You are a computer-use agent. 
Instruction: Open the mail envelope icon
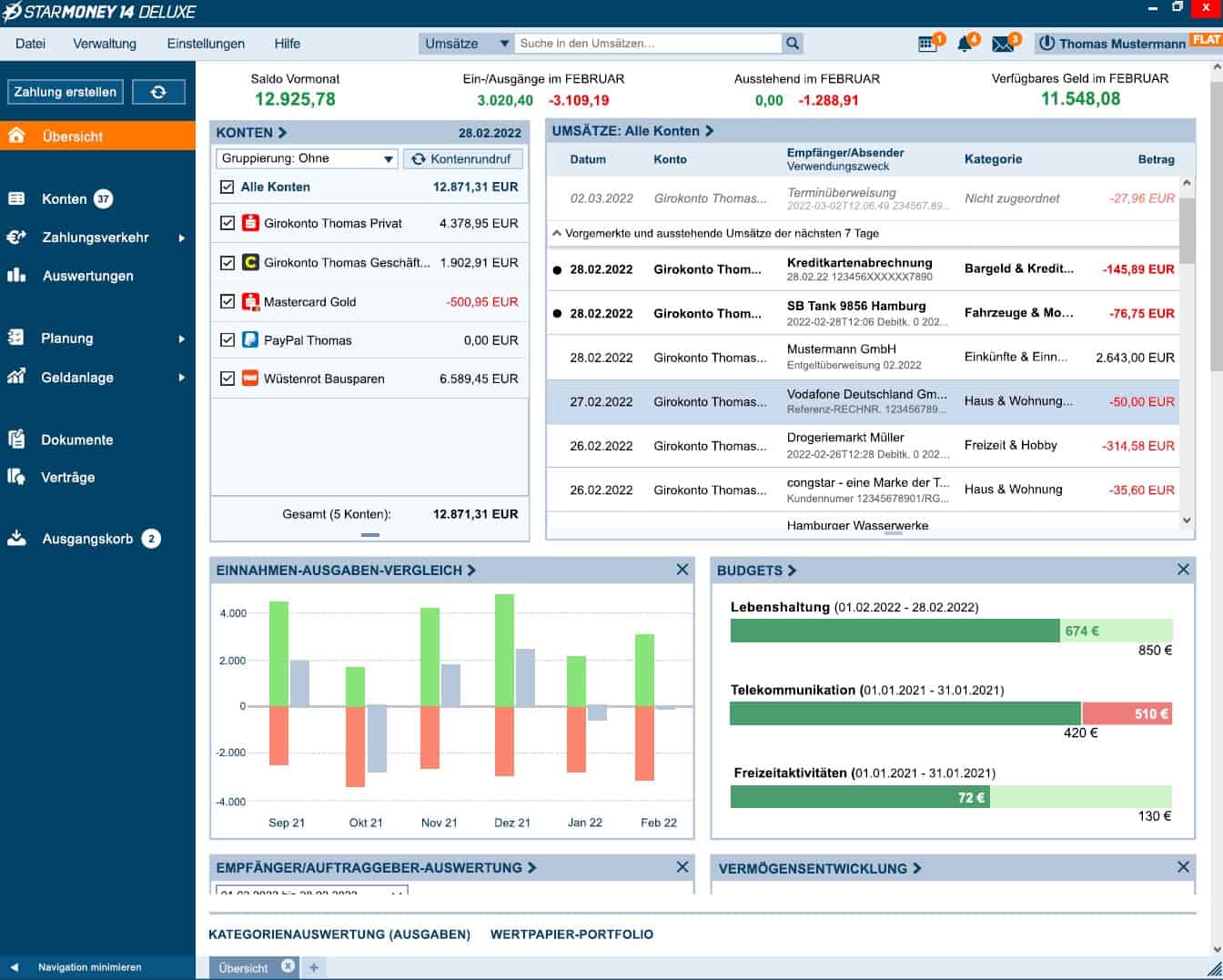point(1003,44)
